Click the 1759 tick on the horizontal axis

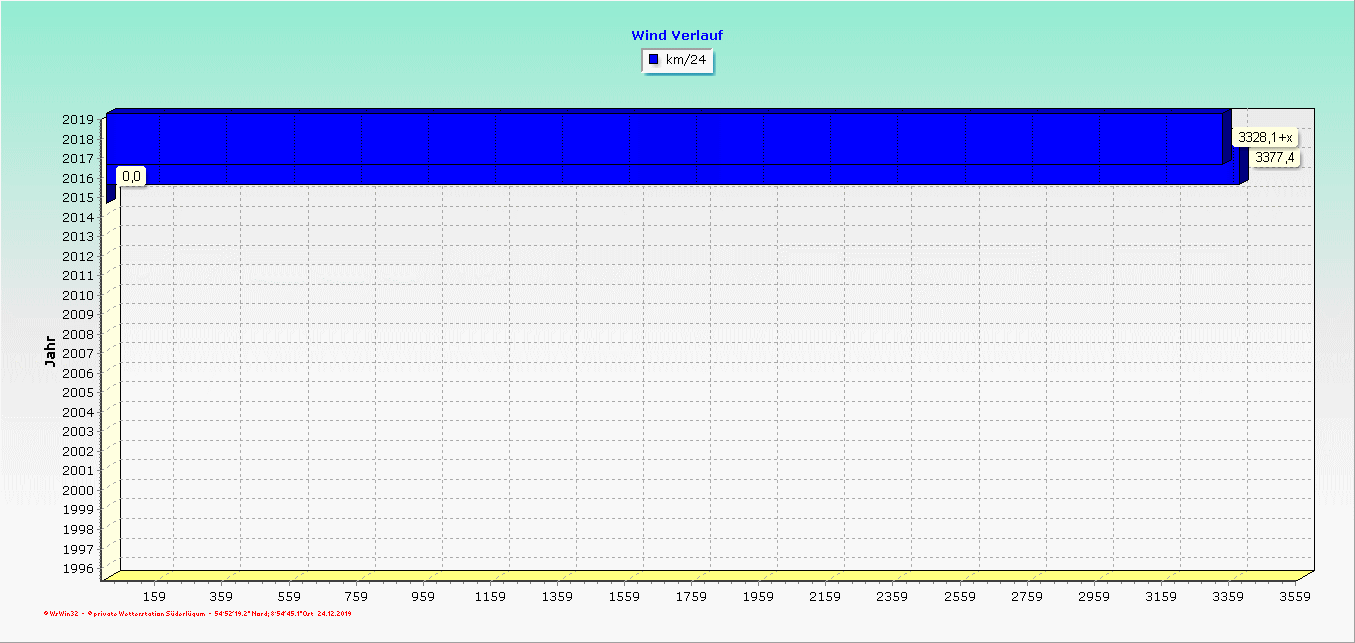pyautogui.click(x=690, y=596)
